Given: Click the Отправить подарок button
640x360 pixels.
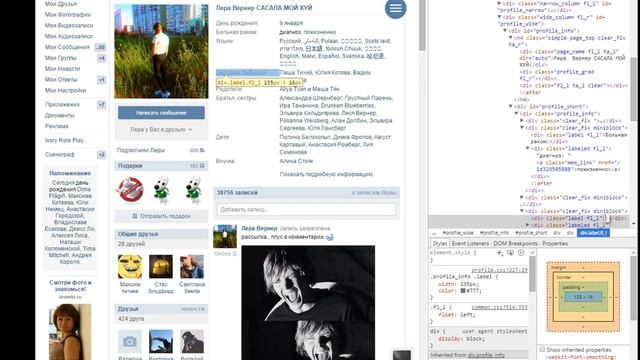Looking at the screenshot, I should (161, 216).
